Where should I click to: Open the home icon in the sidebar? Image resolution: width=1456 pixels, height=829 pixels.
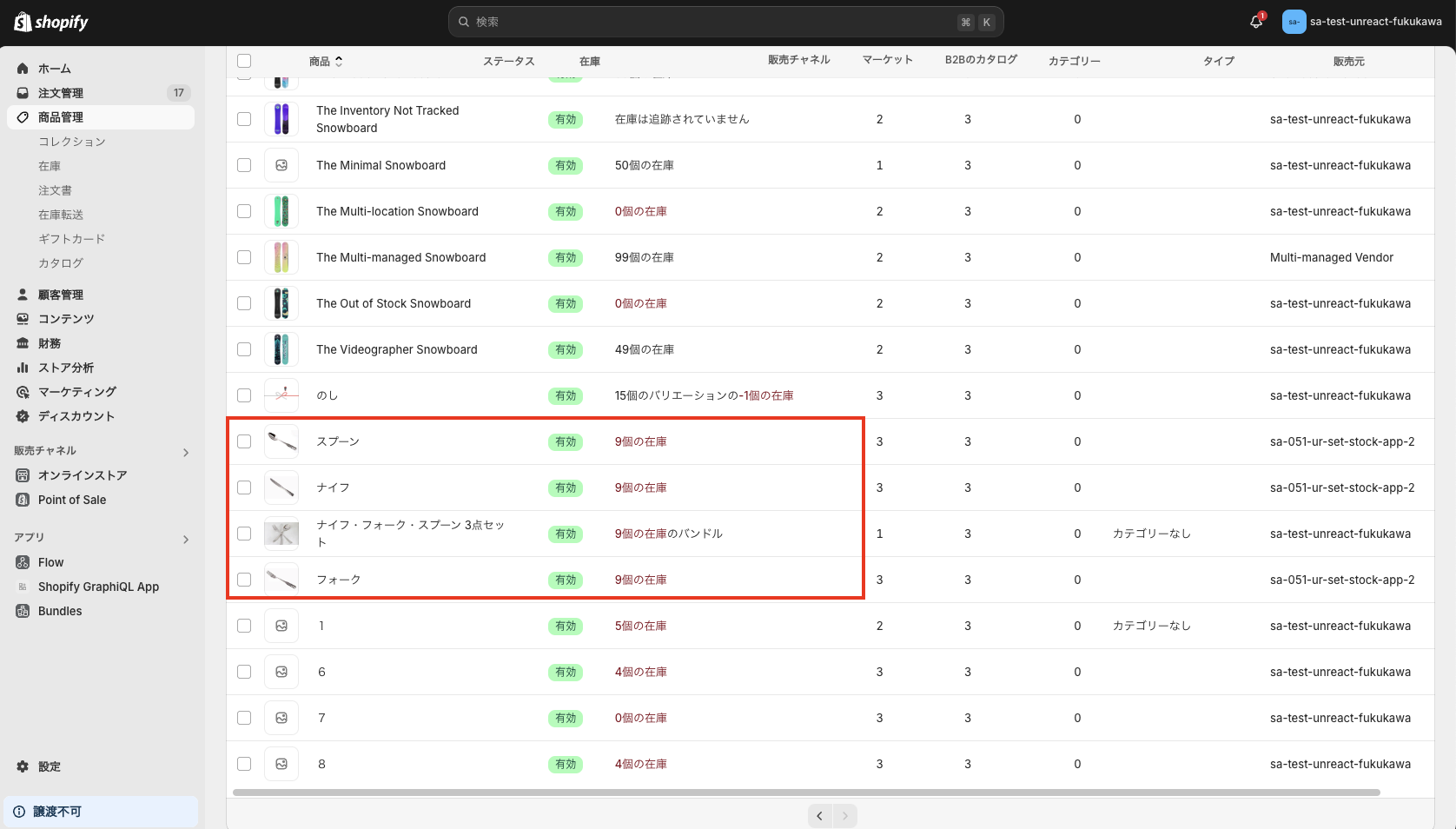(x=22, y=68)
